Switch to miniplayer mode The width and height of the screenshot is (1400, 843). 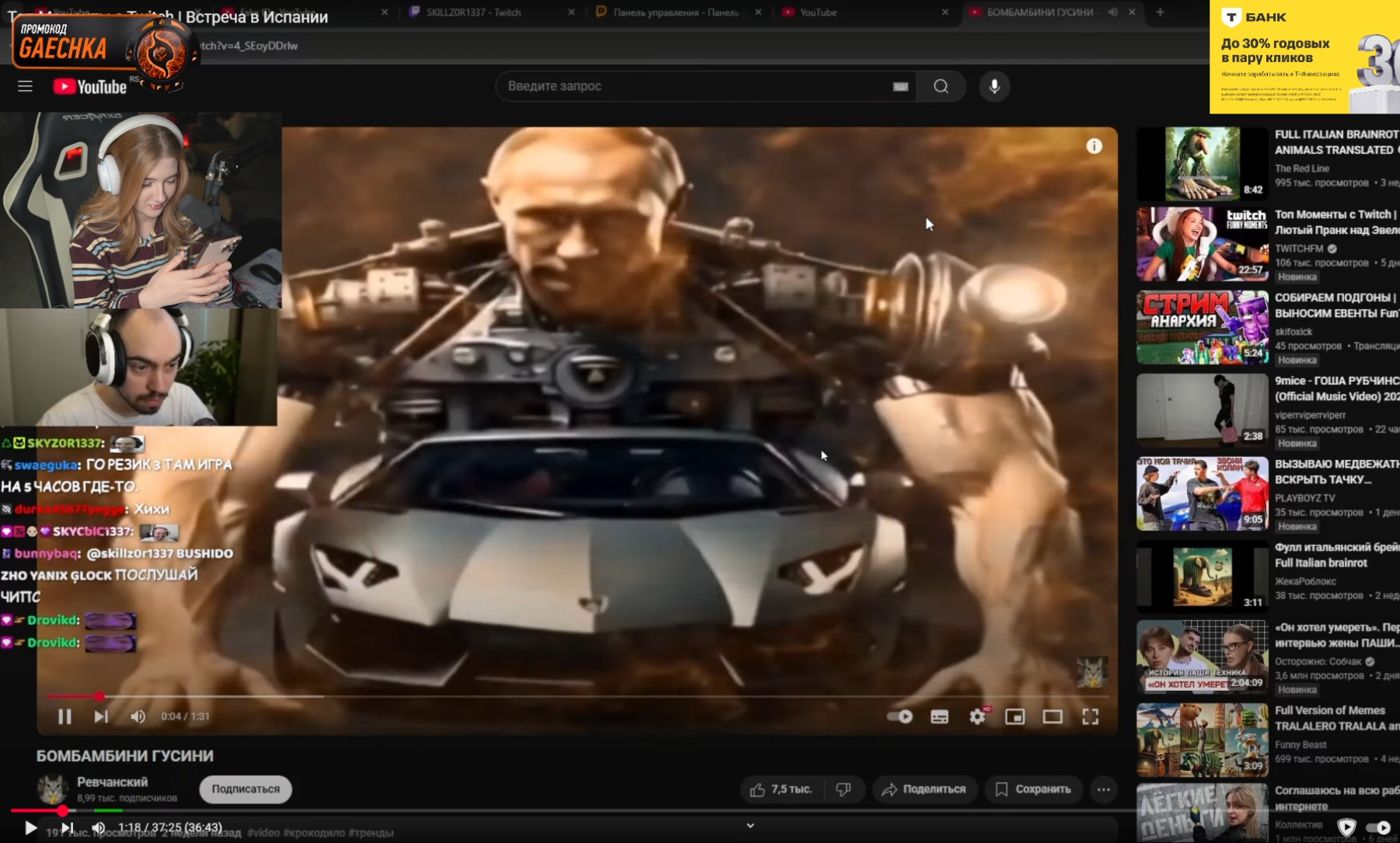pyautogui.click(x=1014, y=716)
